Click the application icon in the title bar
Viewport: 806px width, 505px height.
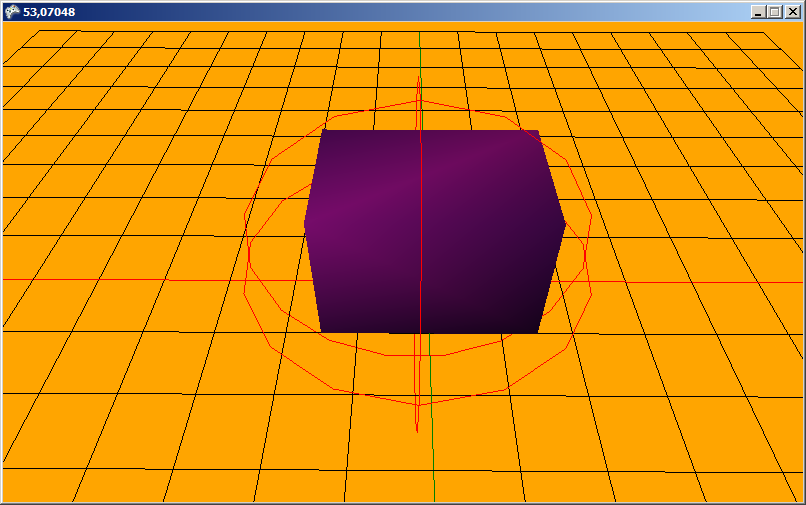click(x=12, y=12)
